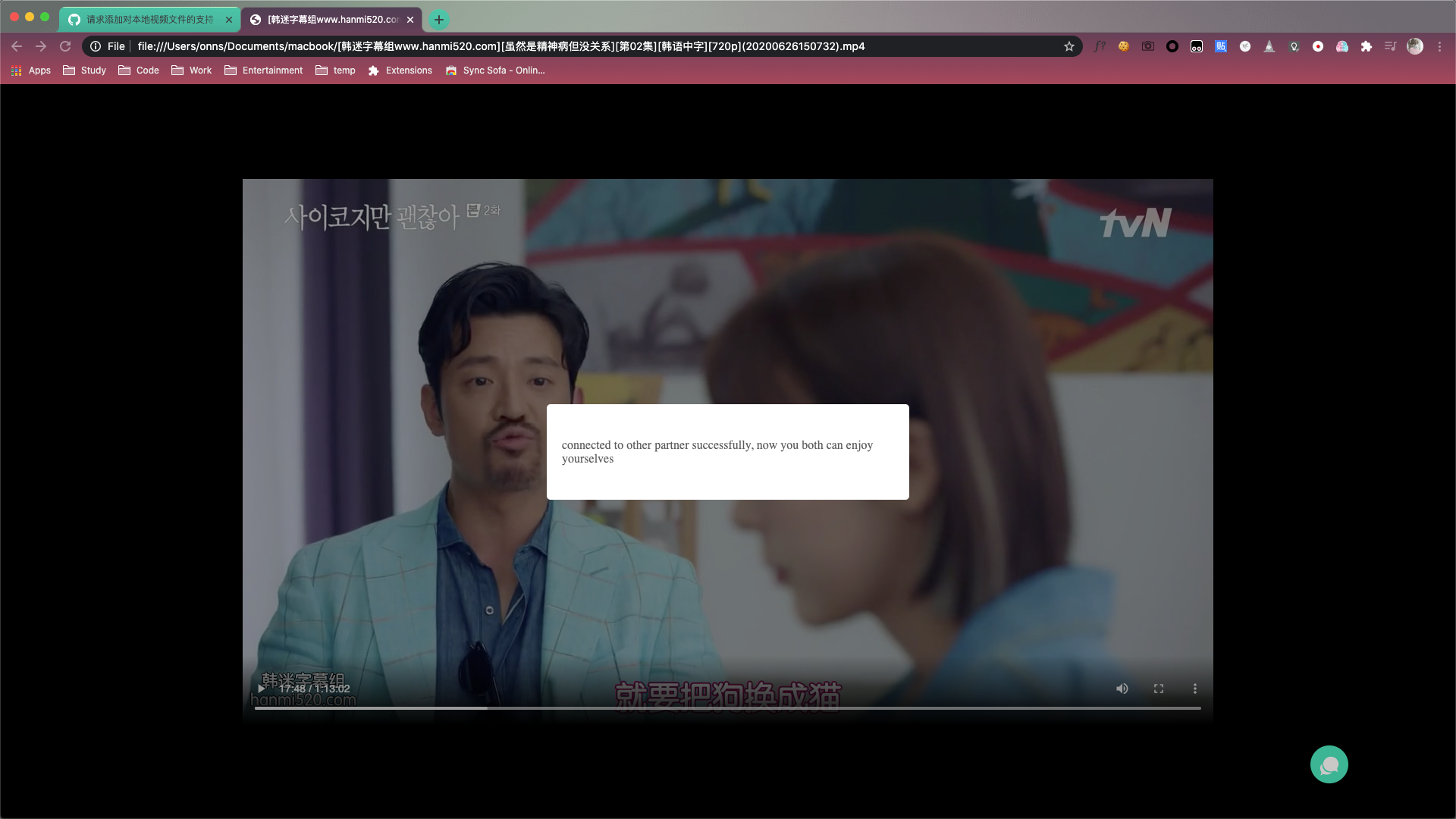Open the Chrome profile avatar

click(1415, 46)
